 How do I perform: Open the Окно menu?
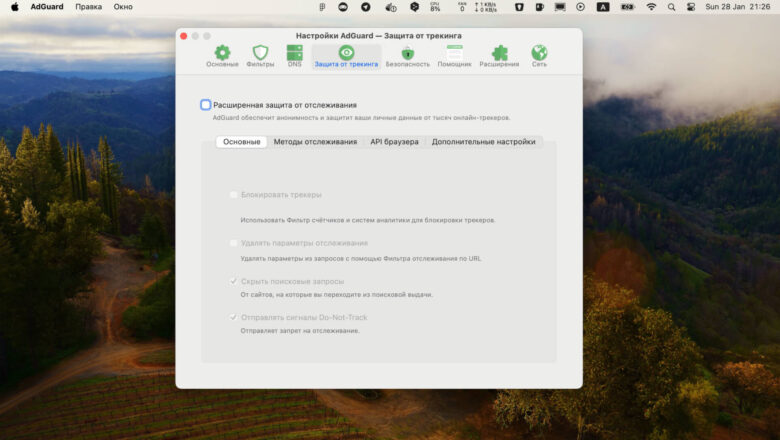[x=123, y=7]
